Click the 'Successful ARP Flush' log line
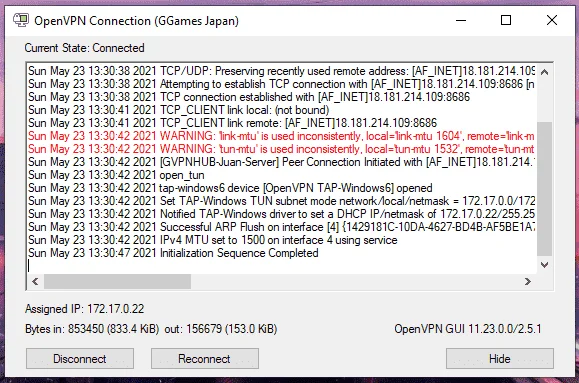Screen dimensions: 579x383 282,227
